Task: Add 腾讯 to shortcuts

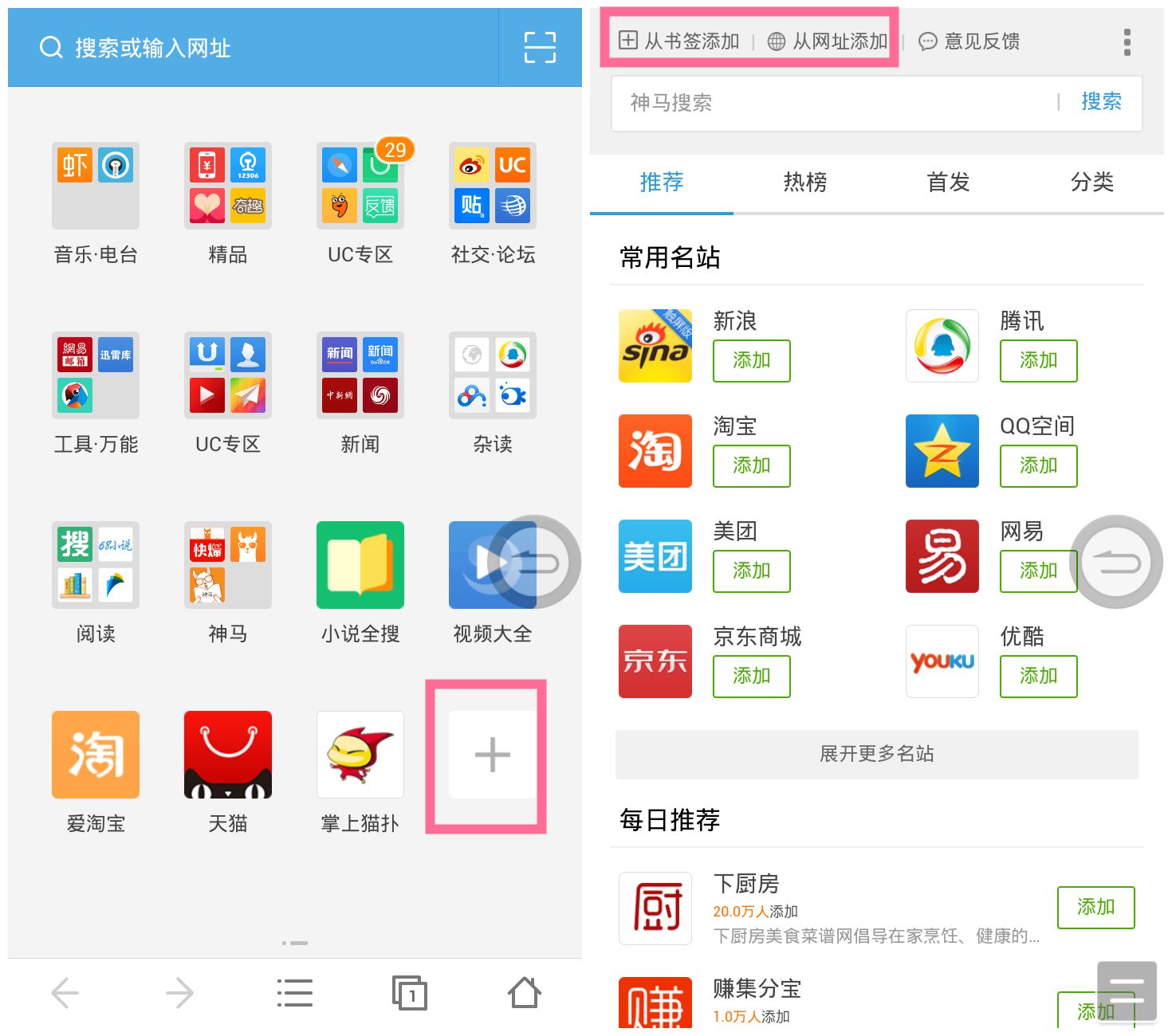Action: pos(1039,361)
